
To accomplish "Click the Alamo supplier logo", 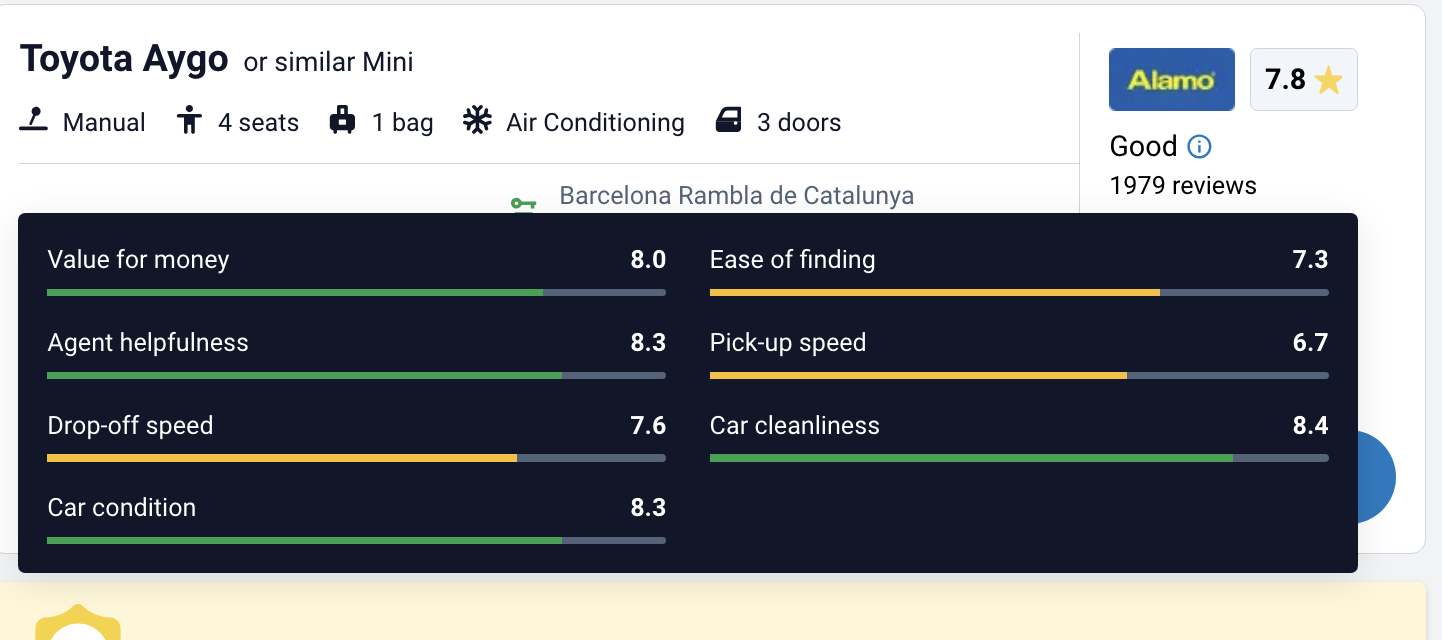I will click(x=1172, y=80).
